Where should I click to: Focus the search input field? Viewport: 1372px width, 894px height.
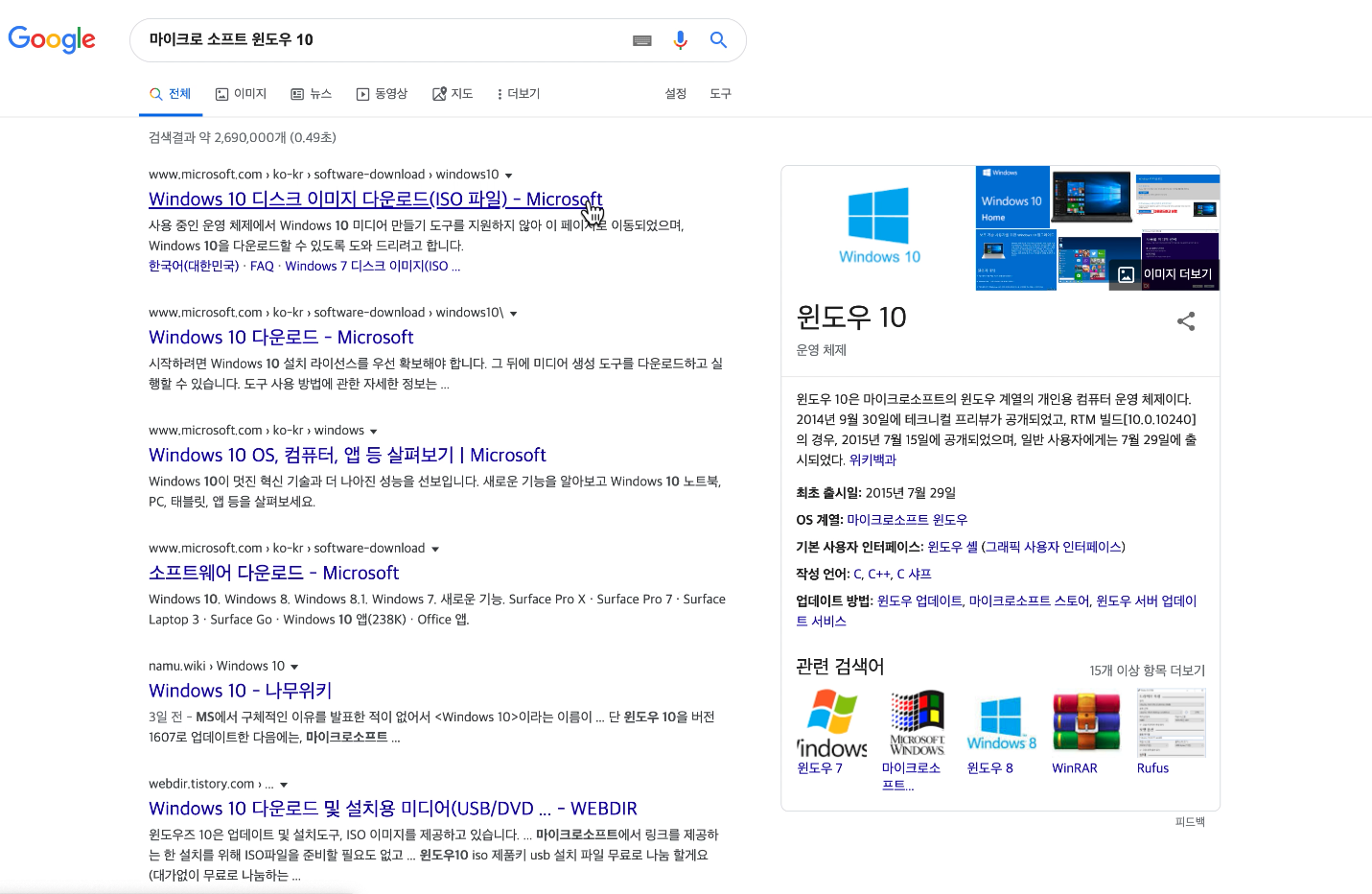(384, 40)
